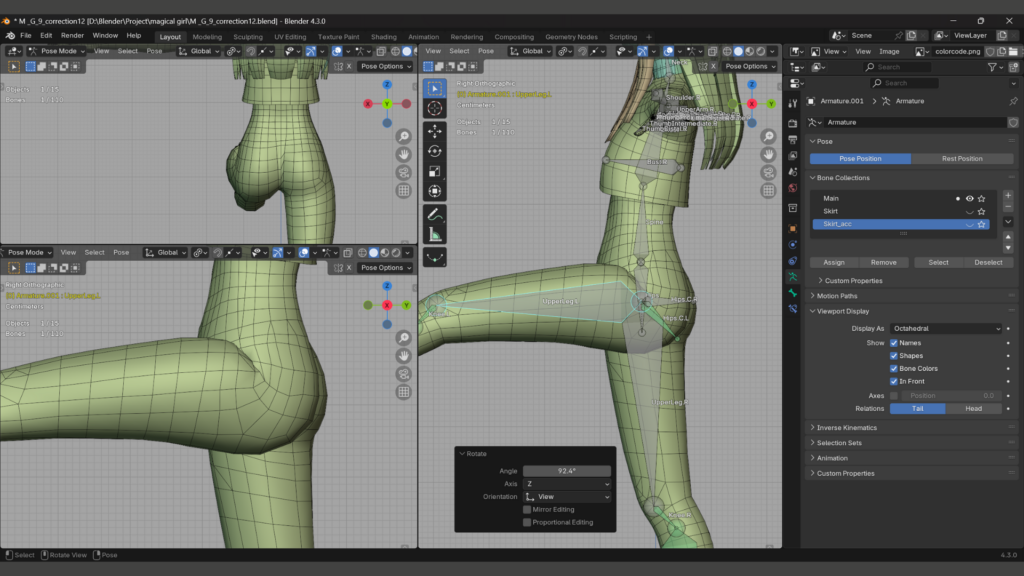1024x576 pixels.
Task: Open the Display As Octahedral dropdown
Action: click(x=946, y=328)
